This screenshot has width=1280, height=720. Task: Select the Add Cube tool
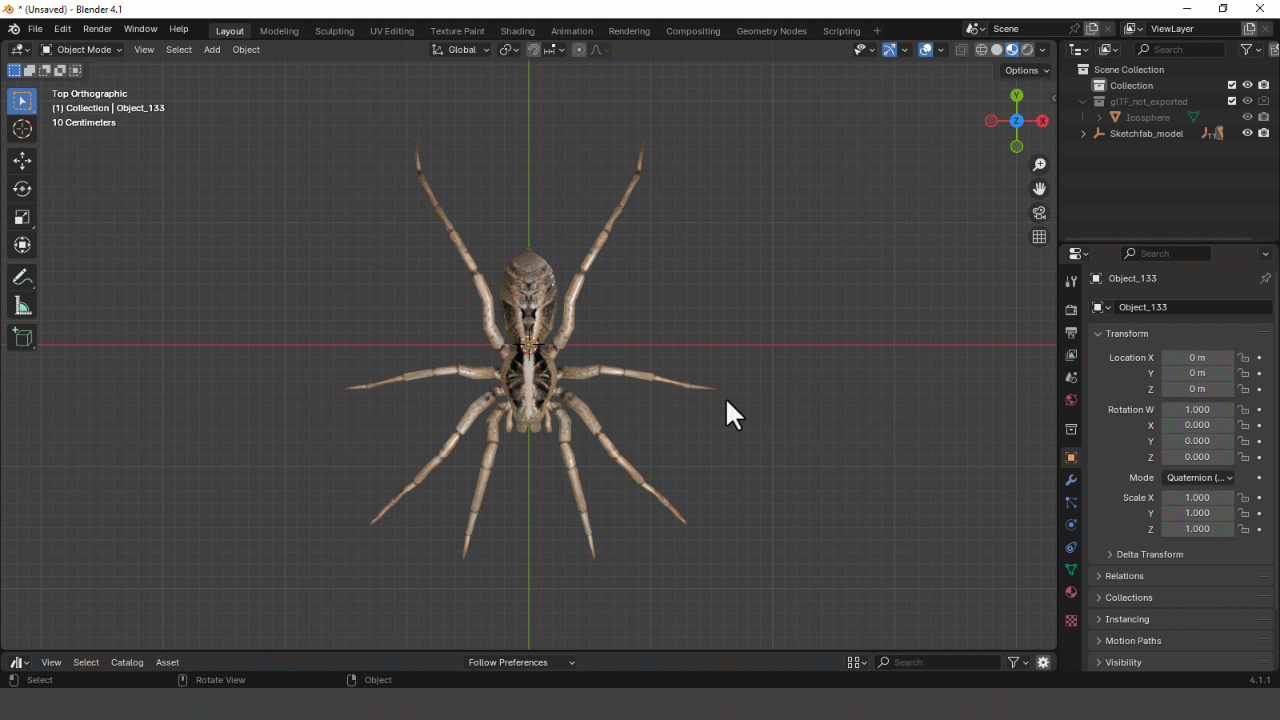point(22,338)
